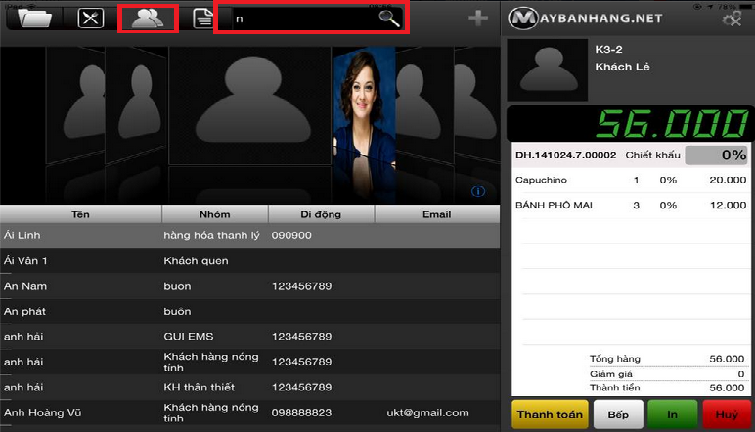Sort by the Nhóm column header
The image size is (755, 432).
(x=214, y=214)
